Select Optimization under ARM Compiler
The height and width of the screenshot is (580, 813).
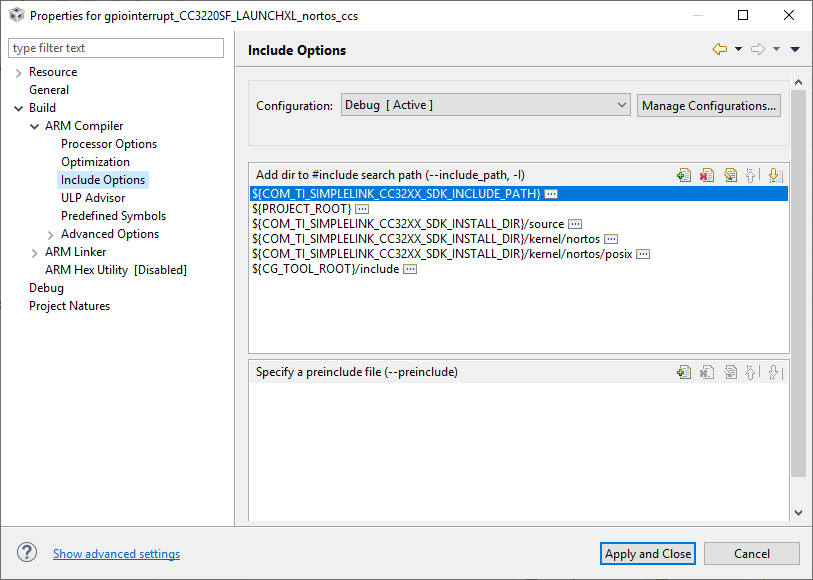tap(95, 162)
